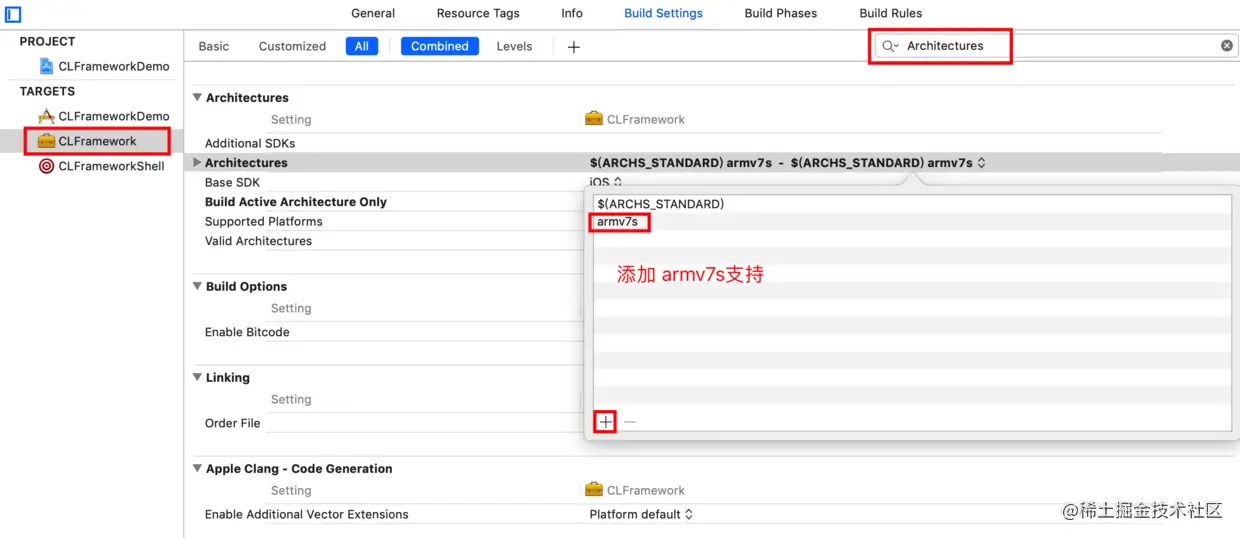
Task: Click CLFramework toolbox icon under Code Generation
Action: [x=594, y=490]
